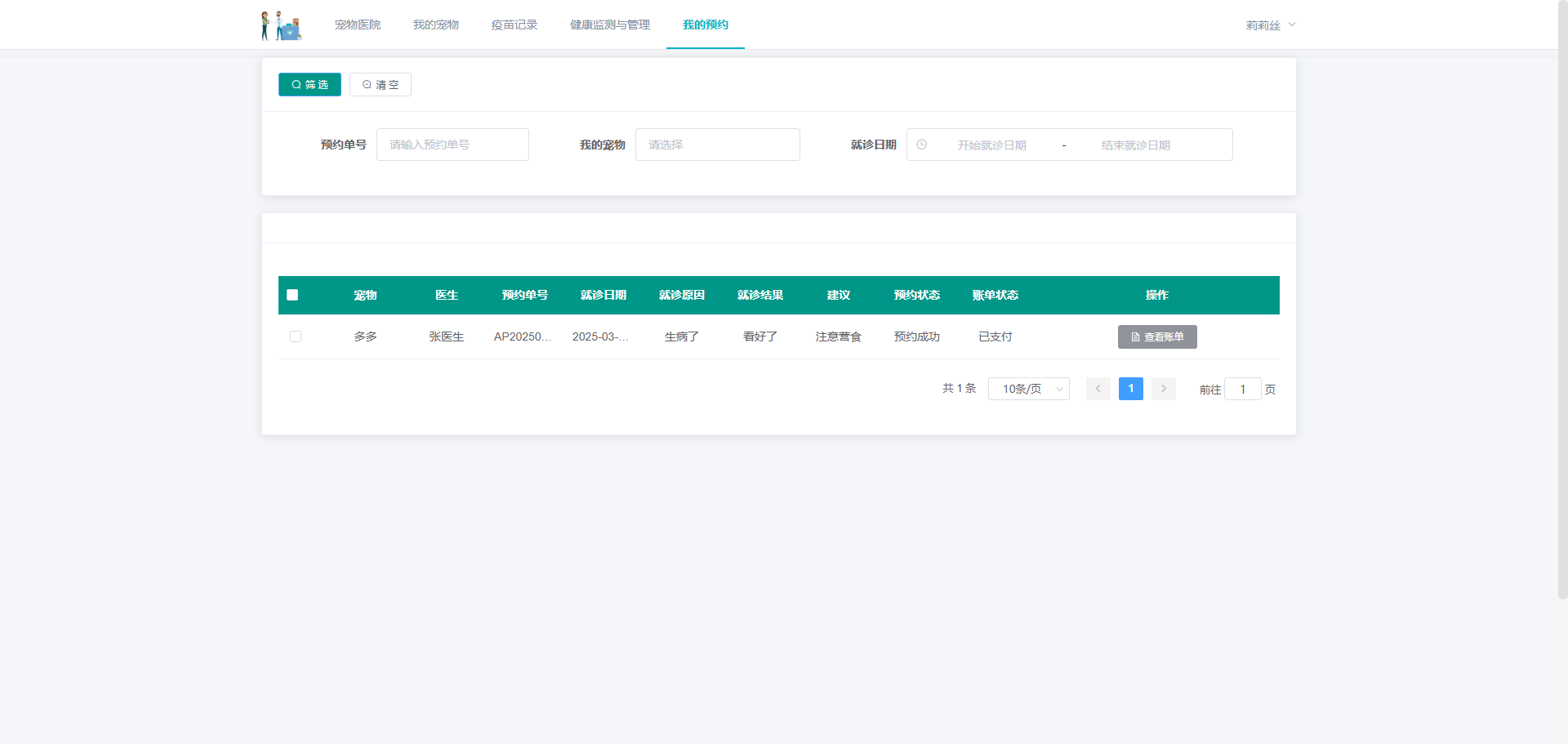Select page 1 in pagination
This screenshot has width=1568, height=744.
1131,389
